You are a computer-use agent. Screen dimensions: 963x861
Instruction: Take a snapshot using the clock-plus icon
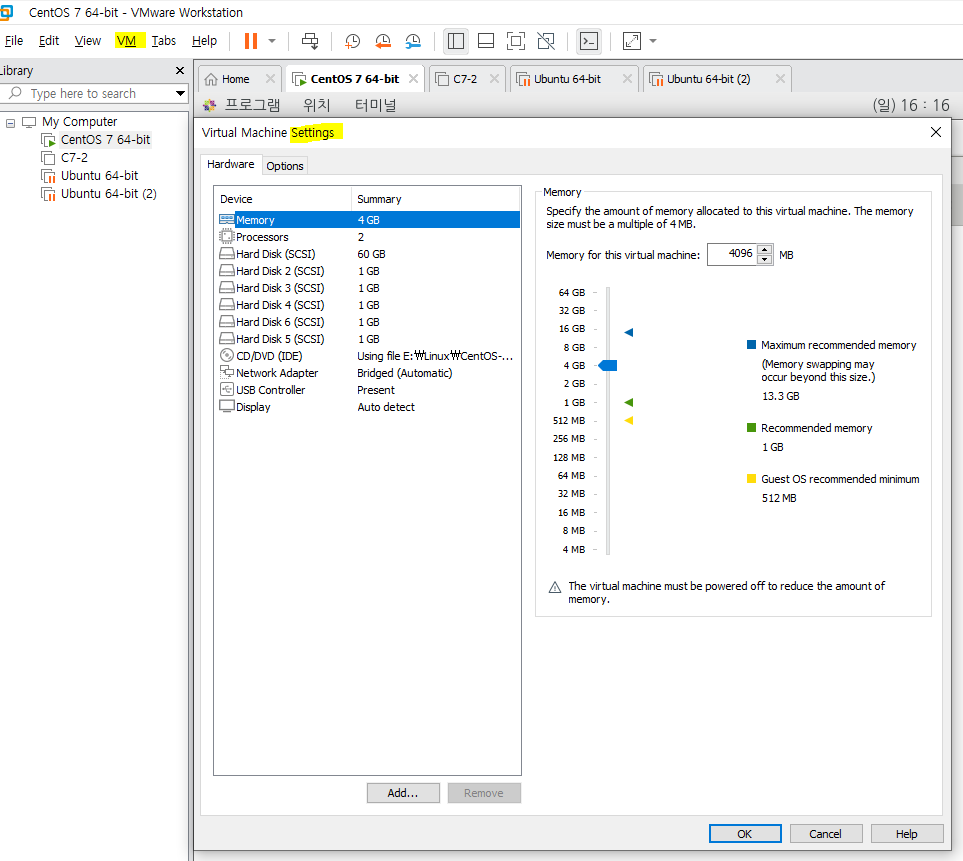click(353, 41)
